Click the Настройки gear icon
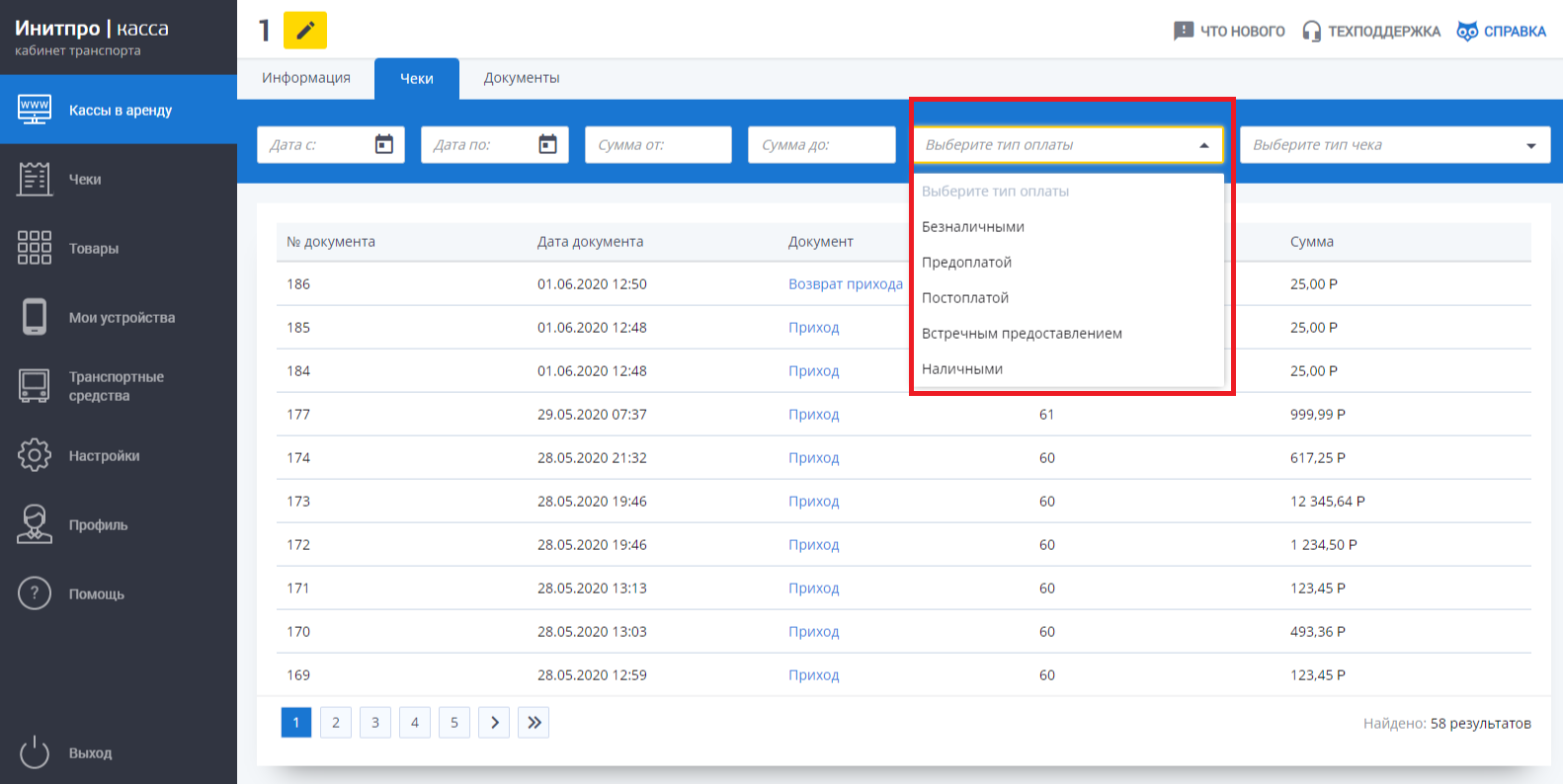 coord(35,455)
